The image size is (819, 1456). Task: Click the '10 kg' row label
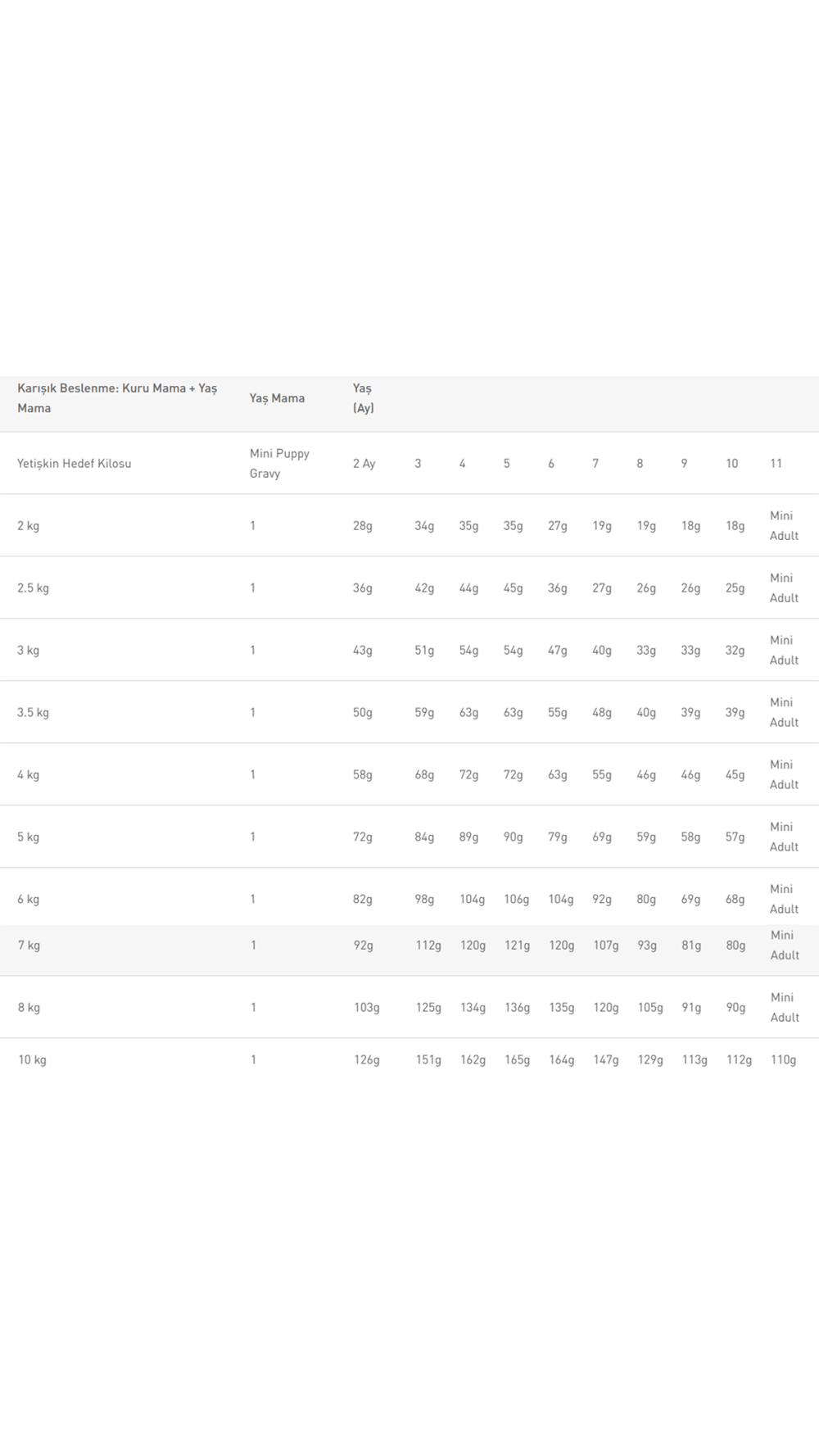click(x=32, y=1060)
